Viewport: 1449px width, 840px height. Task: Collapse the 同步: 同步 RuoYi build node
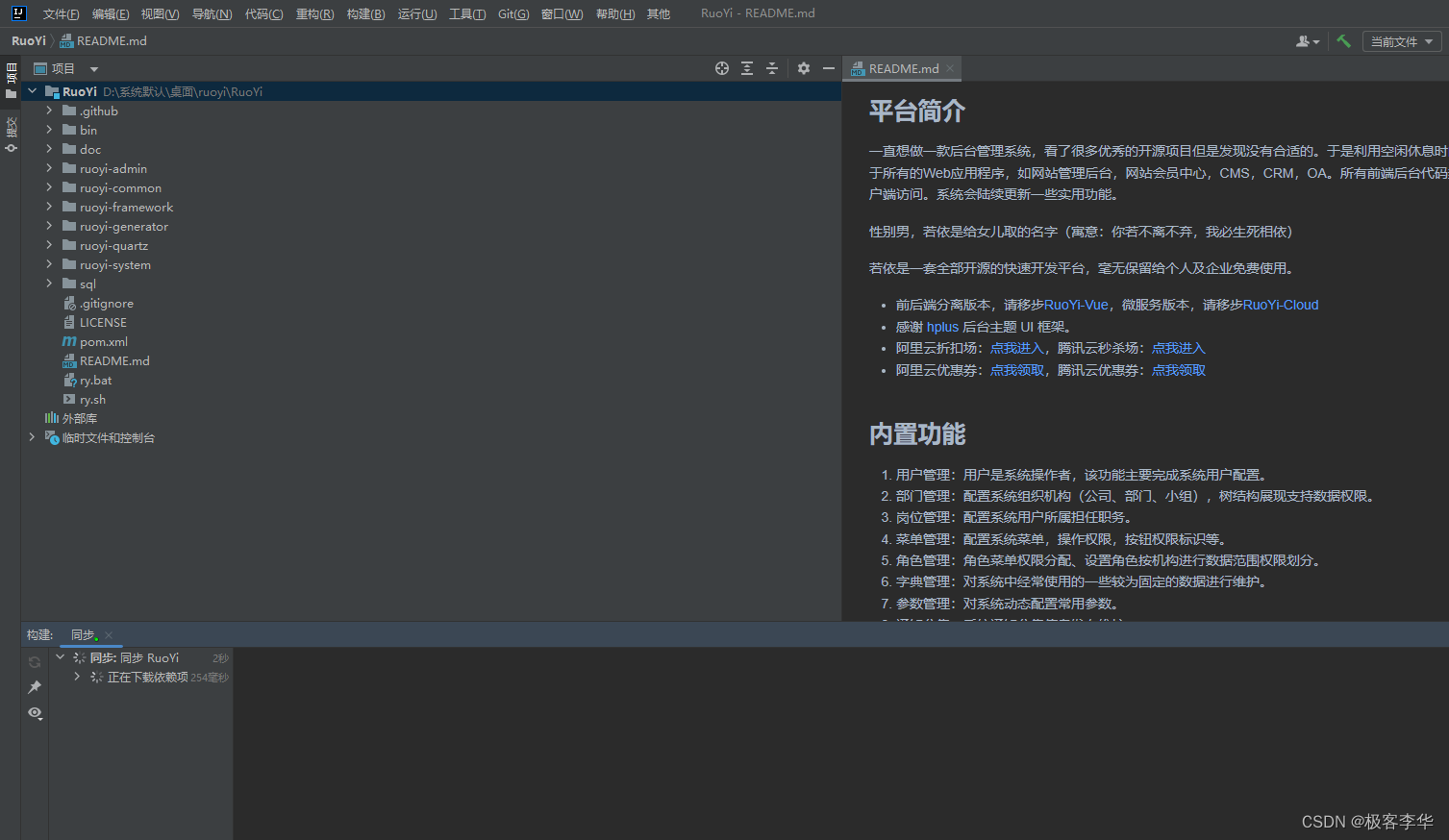pos(61,657)
